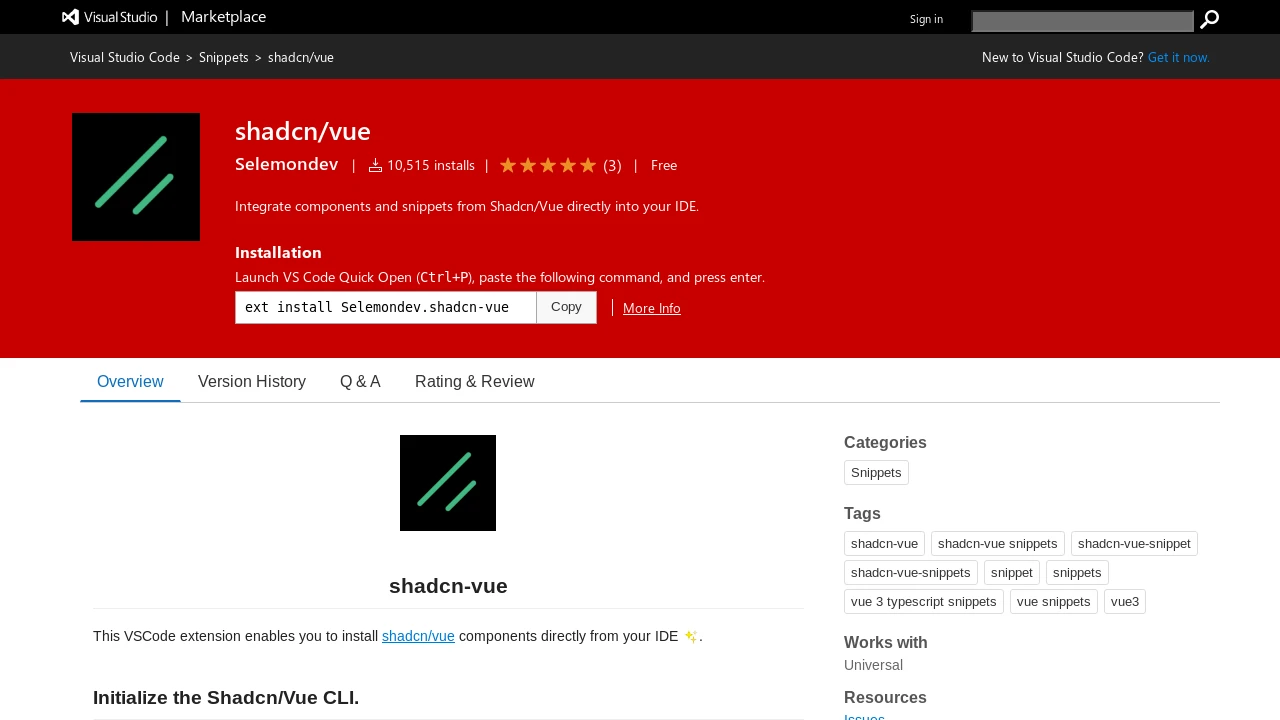Open the Version History tab
Image resolution: width=1280 pixels, height=720 pixels.
(252, 382)
